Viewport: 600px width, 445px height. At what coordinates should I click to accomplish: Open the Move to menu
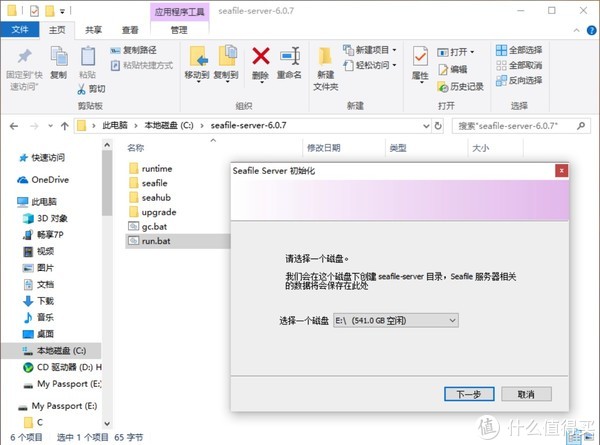(x=197, y=63)
